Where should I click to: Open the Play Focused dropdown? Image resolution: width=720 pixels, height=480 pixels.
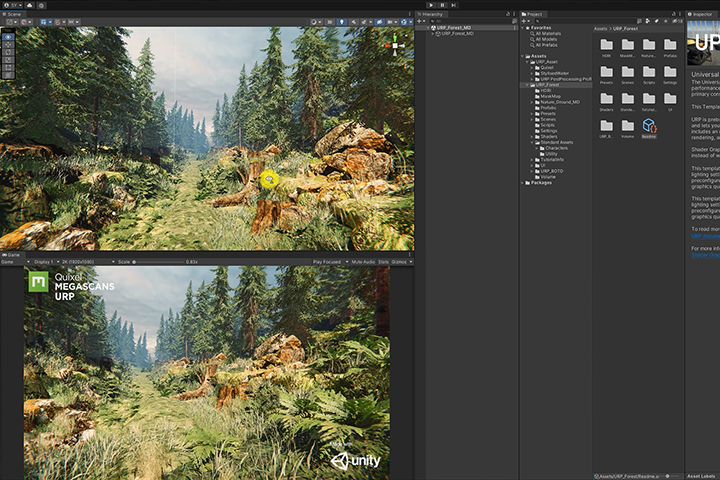(x=330, y=262)
